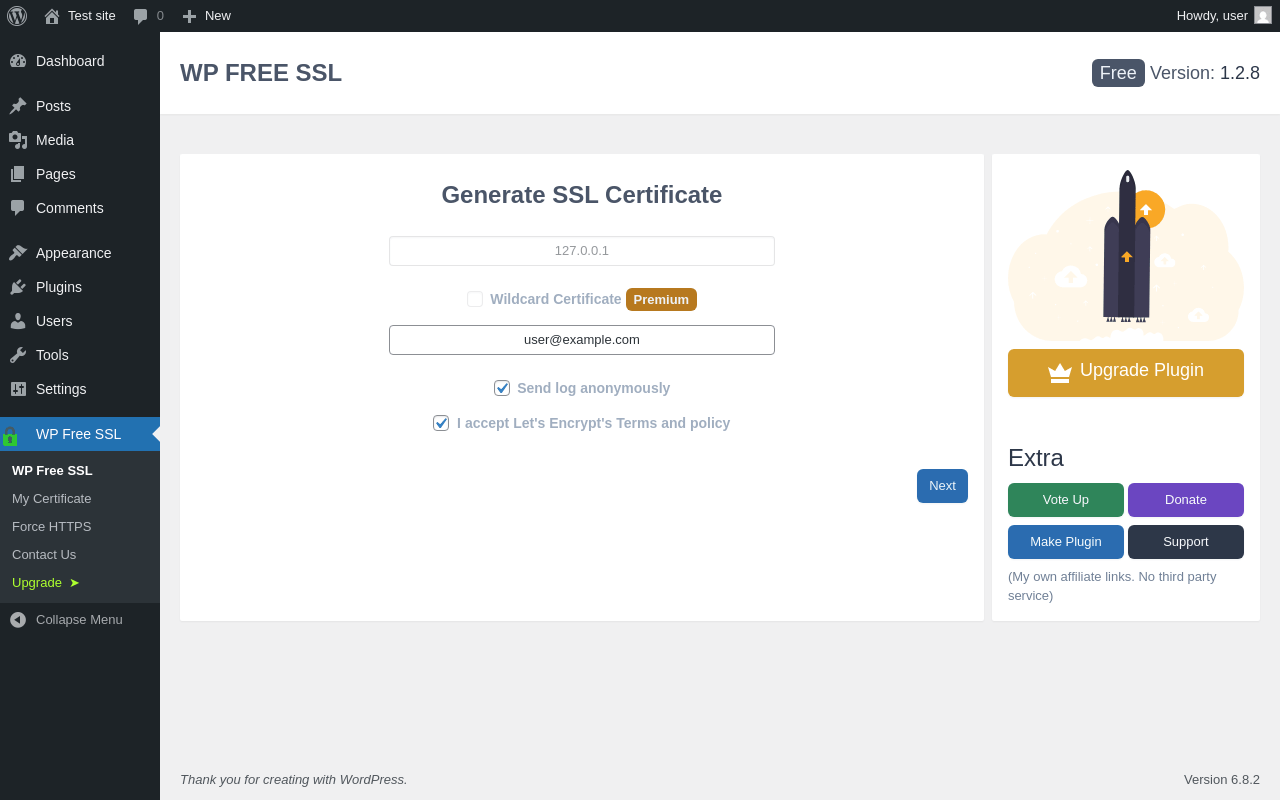Screen dimensions: 1280x800
Task: Click the Tools wrench icon
Action: 18,355
